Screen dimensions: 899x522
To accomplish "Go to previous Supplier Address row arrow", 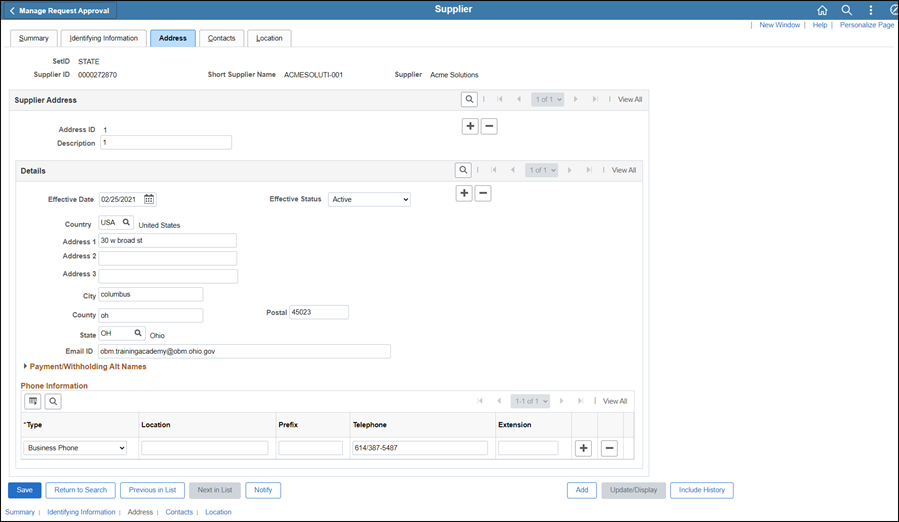I will click(x=519, y=99).
